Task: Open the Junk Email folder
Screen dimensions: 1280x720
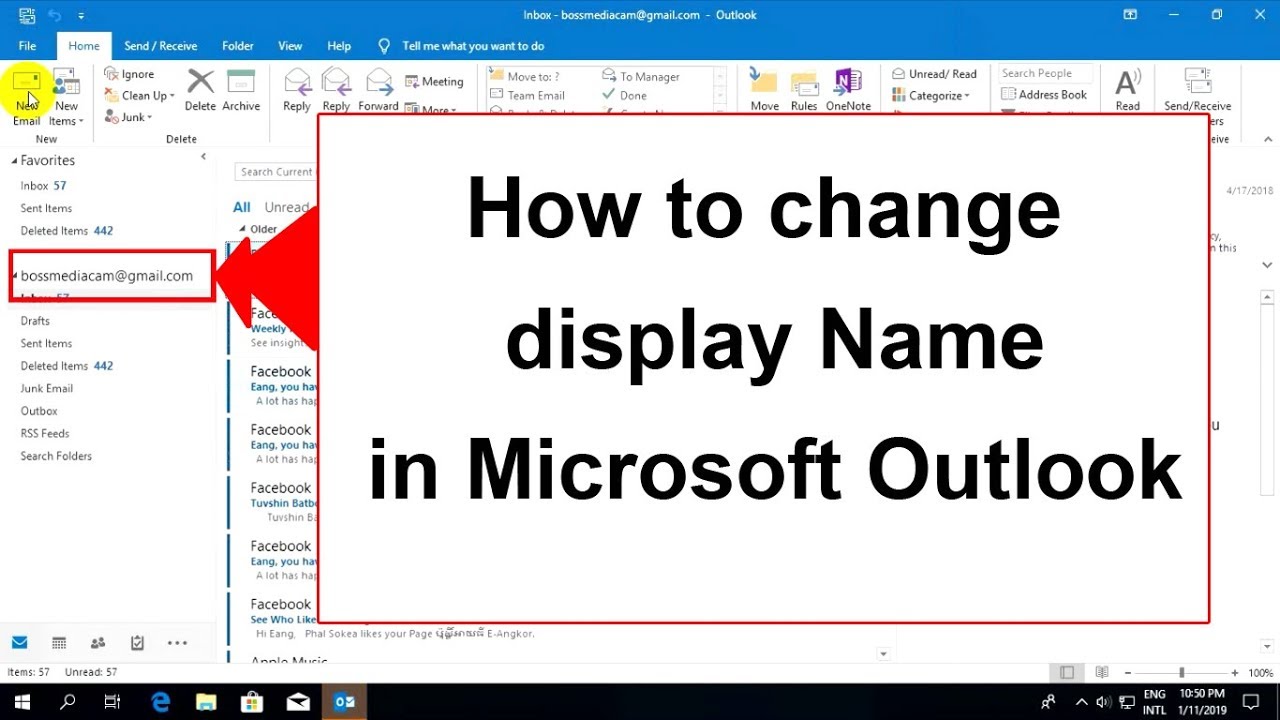Action: coord(47,388)
